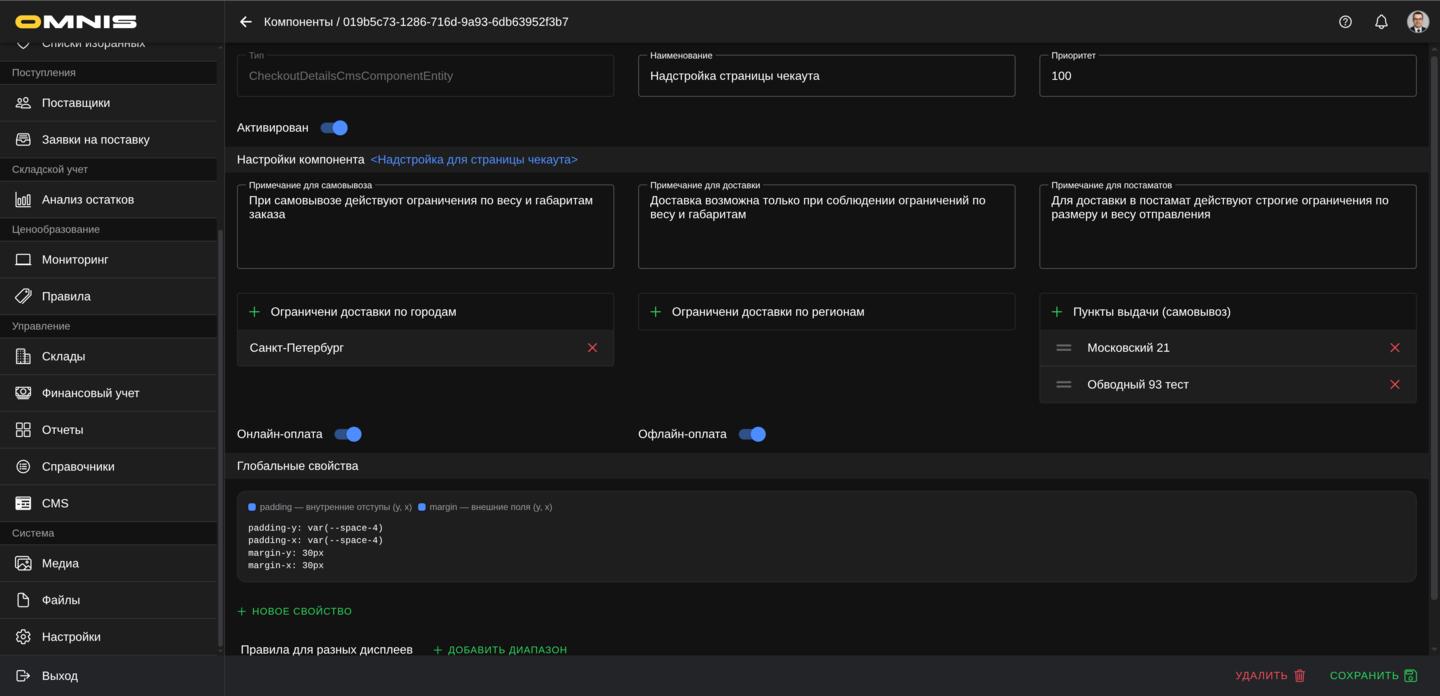
Task: Click inside the Наименование input field
Action: [x=826, y=78]
